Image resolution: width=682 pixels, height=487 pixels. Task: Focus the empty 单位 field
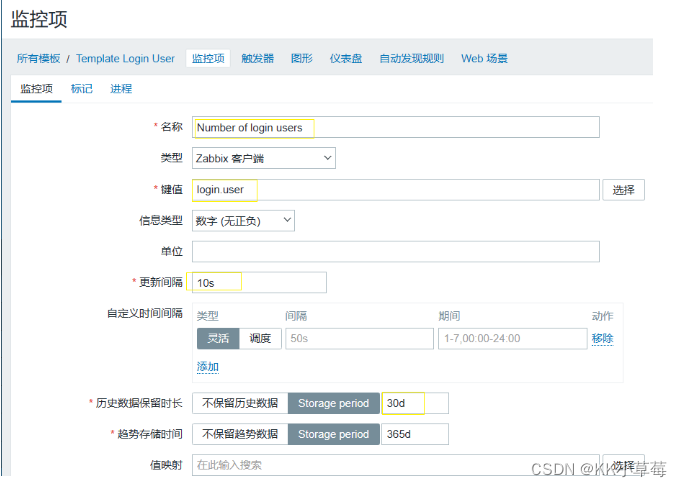tap(396, 251)
